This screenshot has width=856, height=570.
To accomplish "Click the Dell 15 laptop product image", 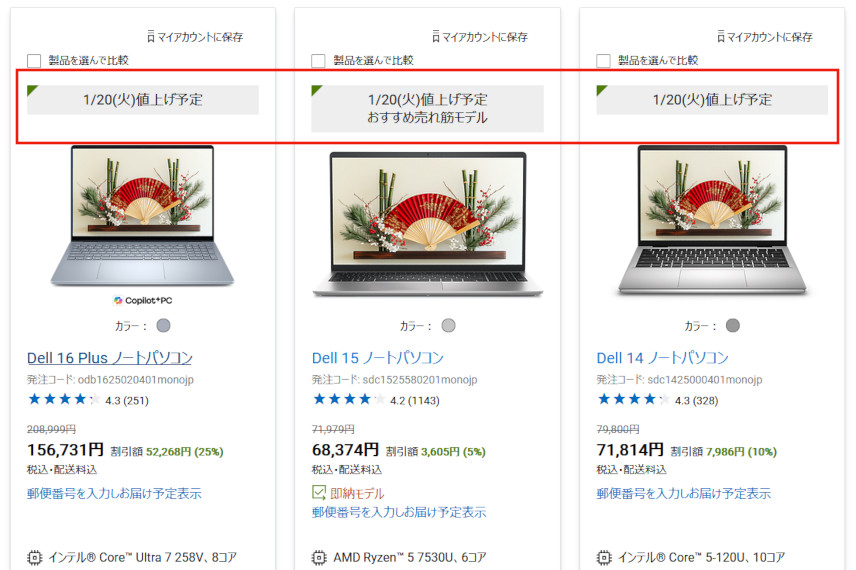I will [427, 224].
